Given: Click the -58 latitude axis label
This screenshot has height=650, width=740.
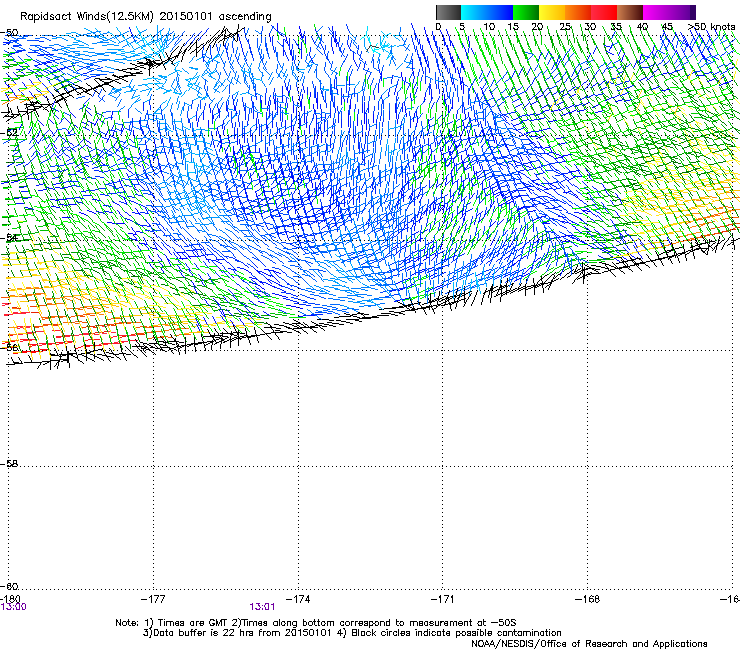Looking at the screenshot, I should pos(9,464).
